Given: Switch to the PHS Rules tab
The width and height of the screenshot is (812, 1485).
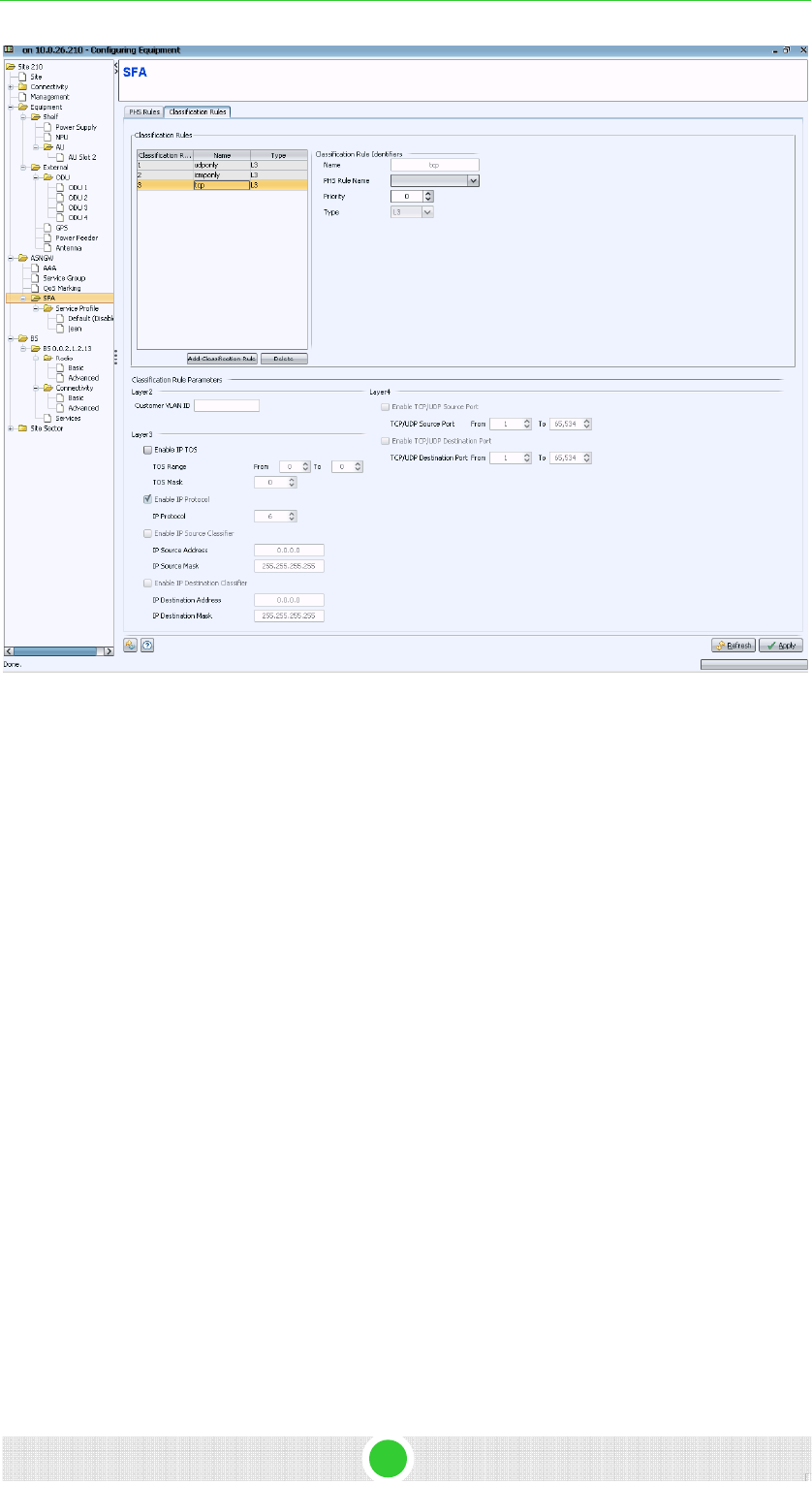Looking at the screenshot, I should [x=144, y=112].
